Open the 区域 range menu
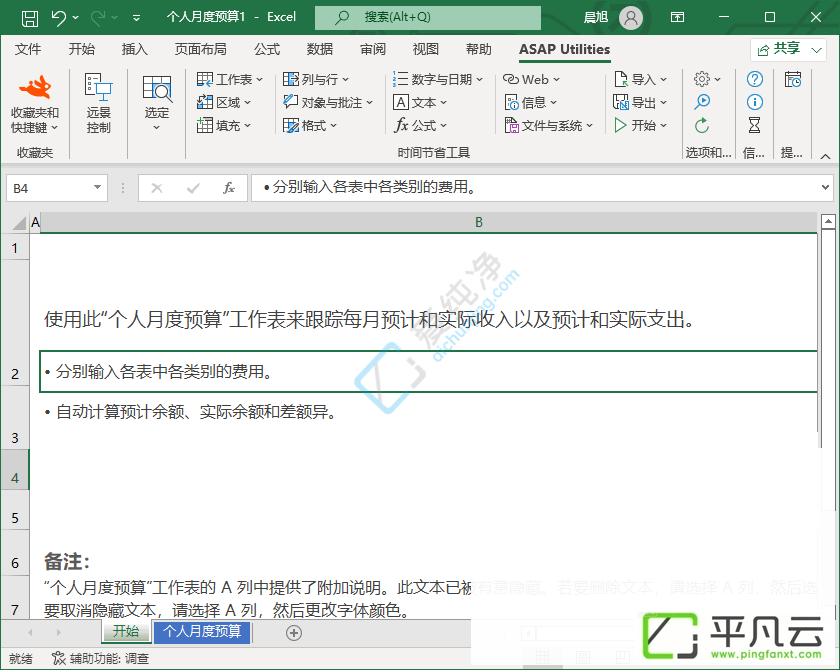Viewport: 840px width, 670px height. 224,102
